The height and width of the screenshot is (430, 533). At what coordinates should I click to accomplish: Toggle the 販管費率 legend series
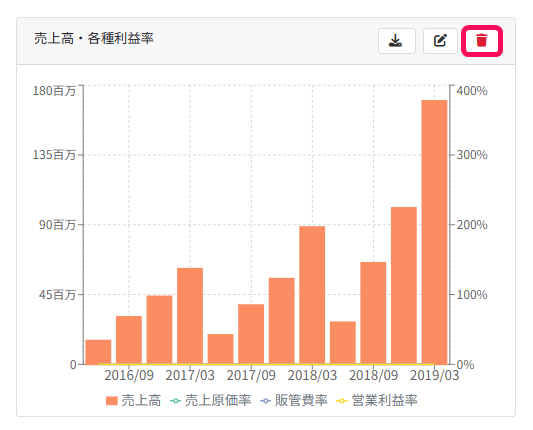coord(293,400)
